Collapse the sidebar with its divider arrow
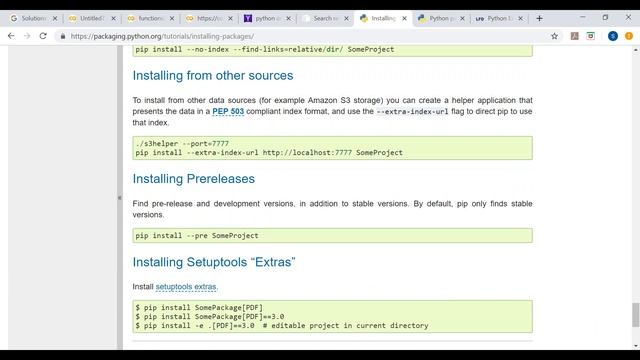This screenshot has width=640, height=360. [120, 198]
